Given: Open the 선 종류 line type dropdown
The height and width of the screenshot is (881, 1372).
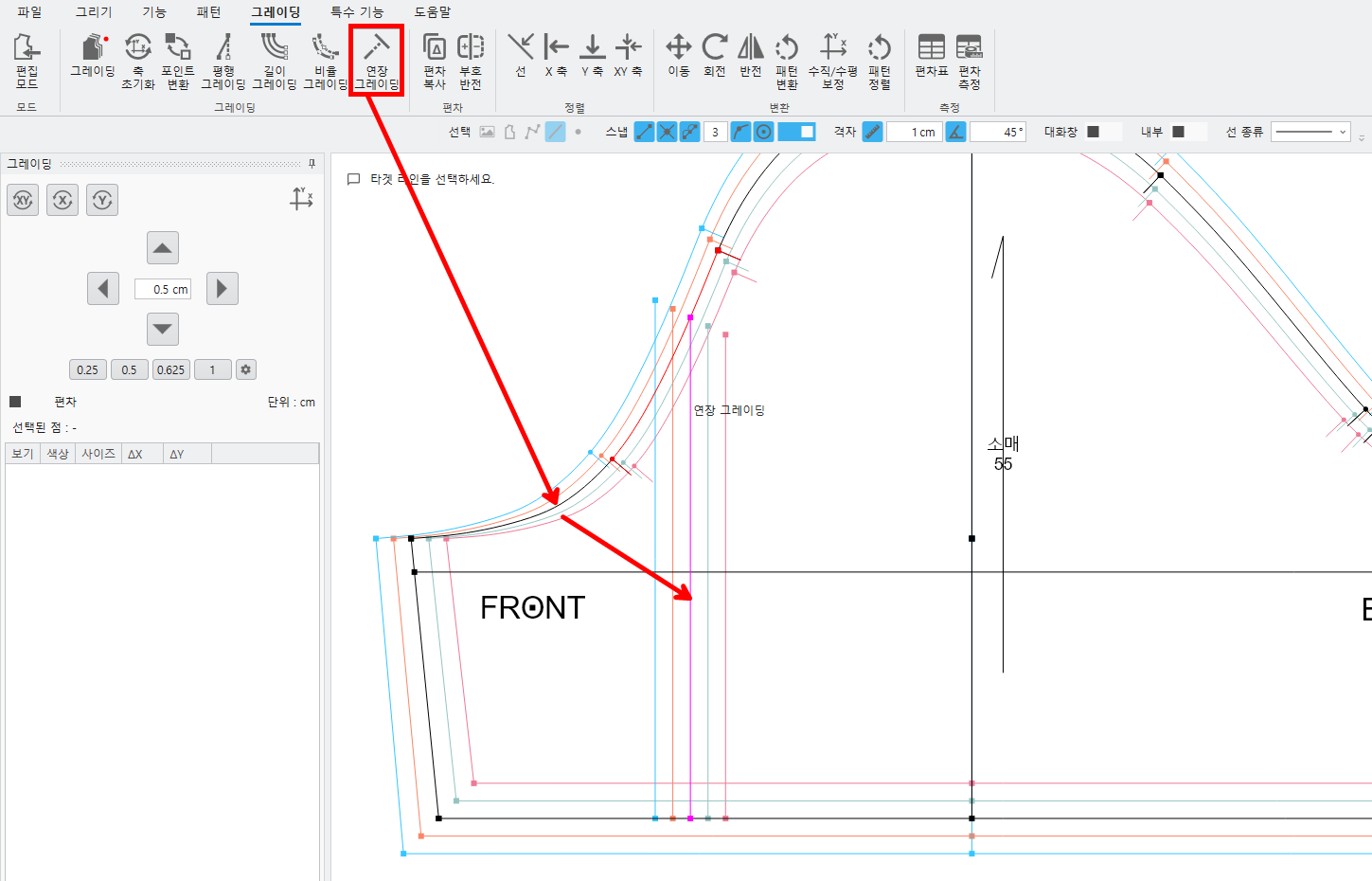Looking at the screenshot, I should pyautogui.click(x=1311, y=132).
